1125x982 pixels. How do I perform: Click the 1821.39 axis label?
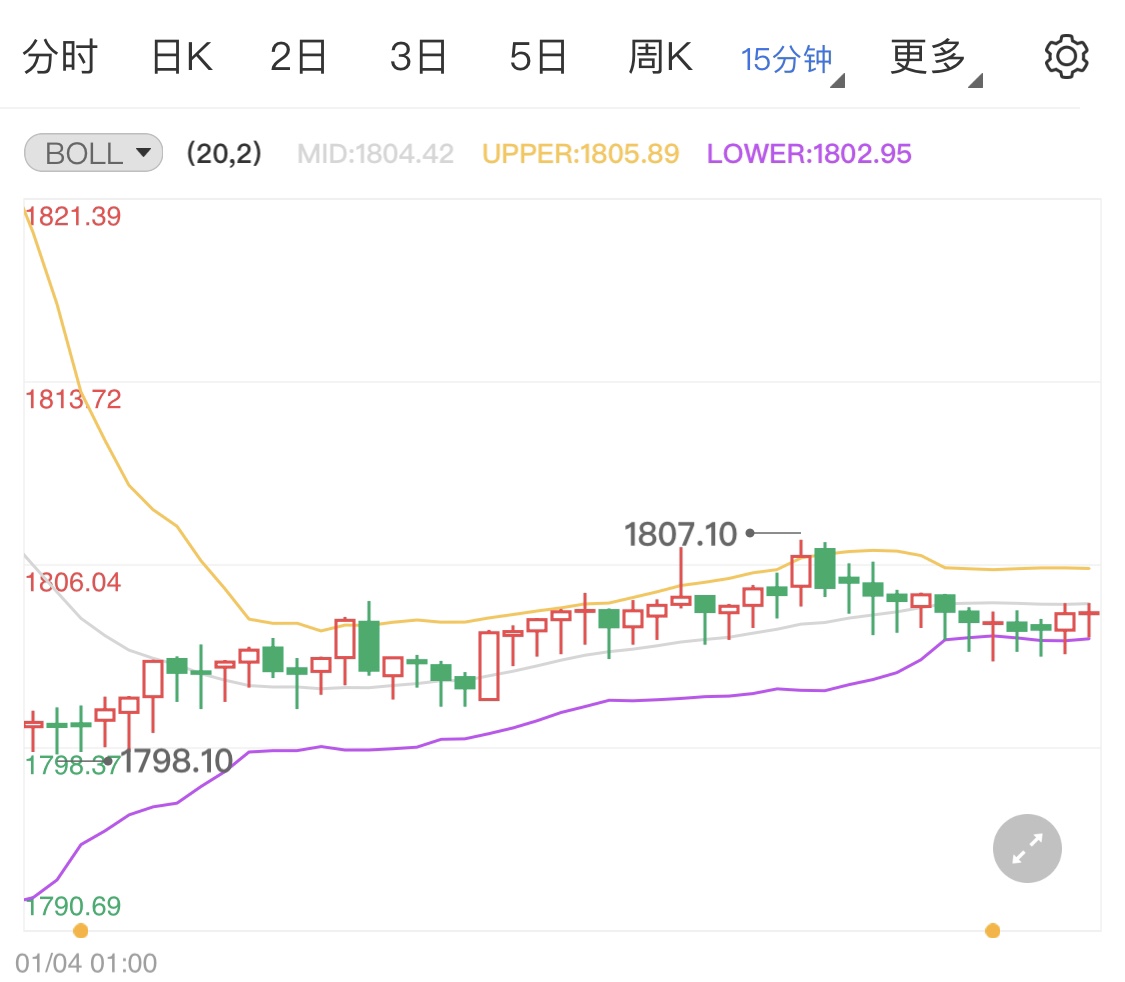(x=73, y=217)
